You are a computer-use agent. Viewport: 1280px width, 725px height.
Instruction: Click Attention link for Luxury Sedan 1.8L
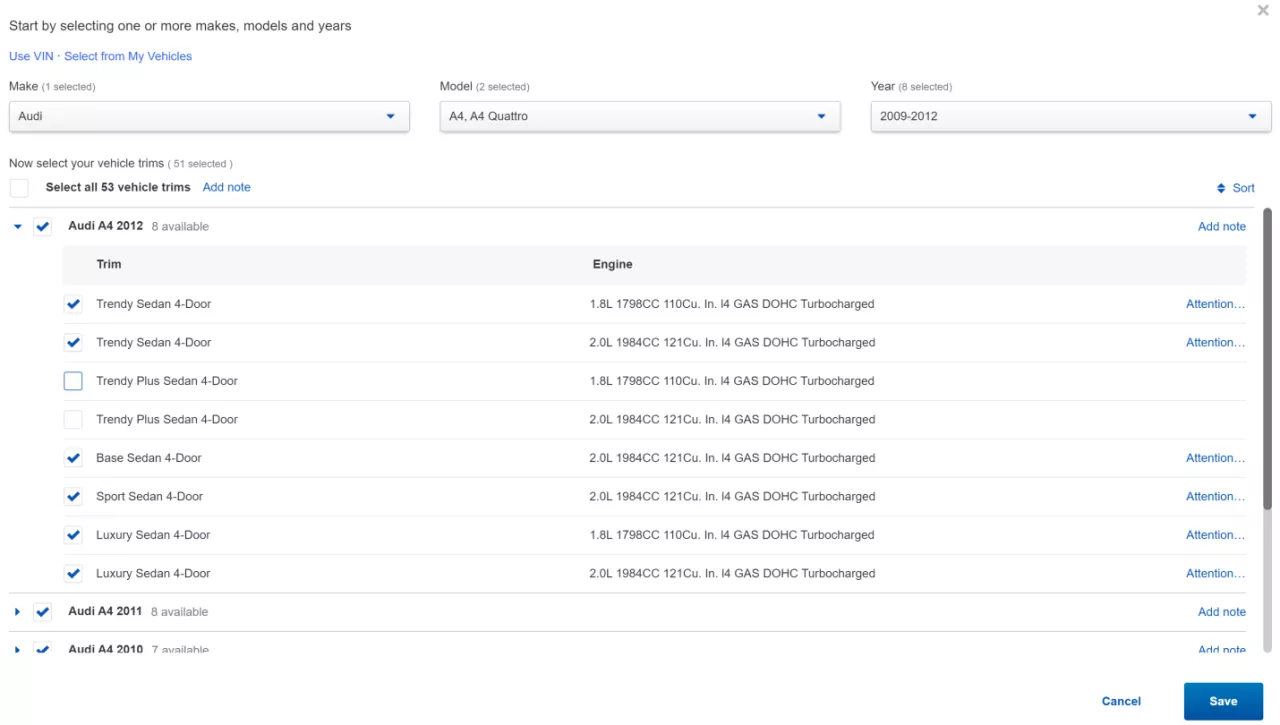click(x=1215, y=535)
